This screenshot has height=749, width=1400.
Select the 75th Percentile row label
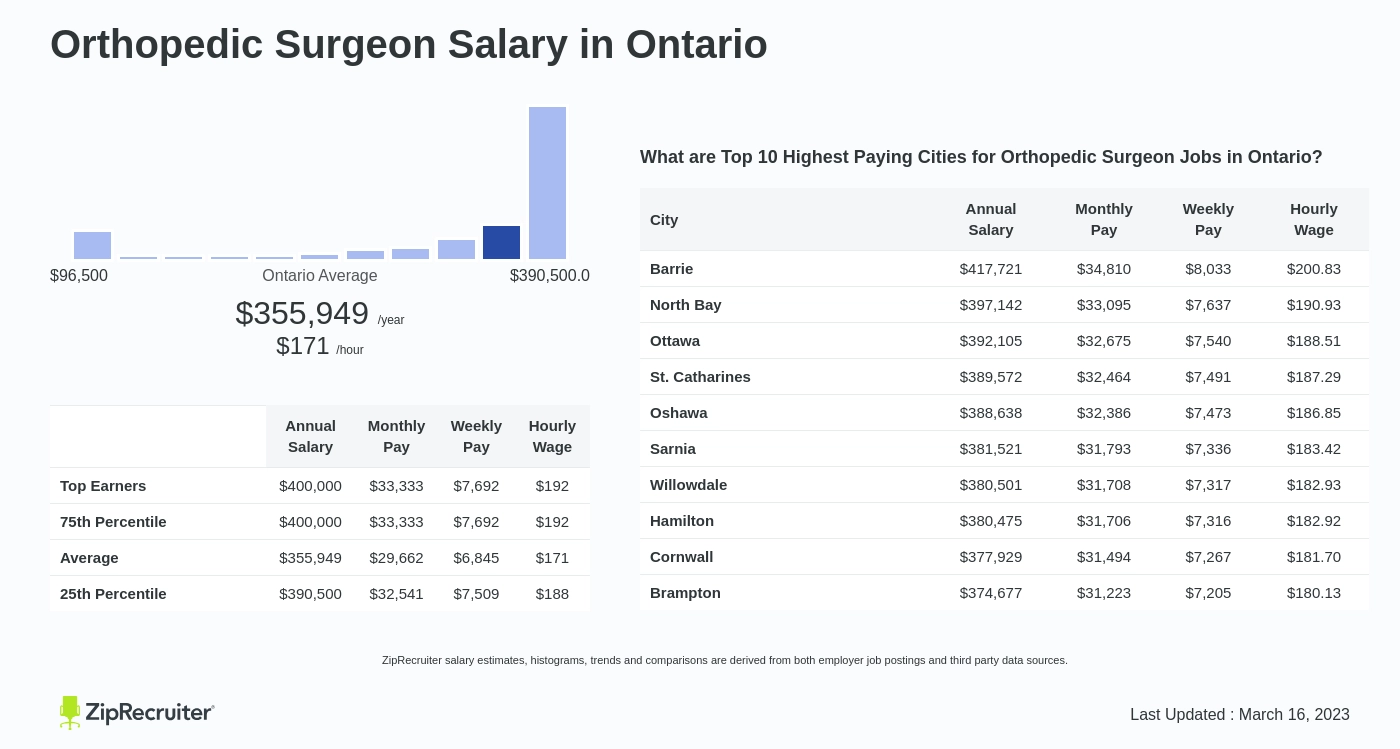pyautogui.click(x=113, y=521)
